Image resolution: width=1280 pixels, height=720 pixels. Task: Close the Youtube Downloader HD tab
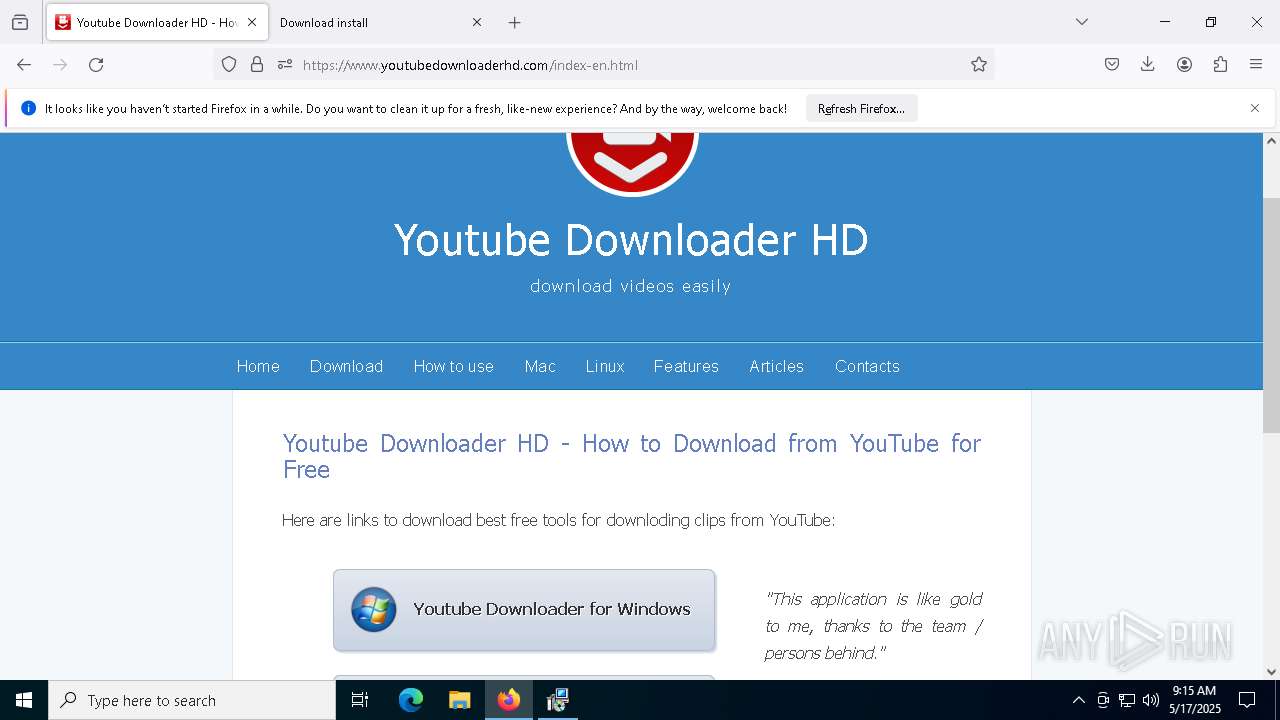point(252,22)
